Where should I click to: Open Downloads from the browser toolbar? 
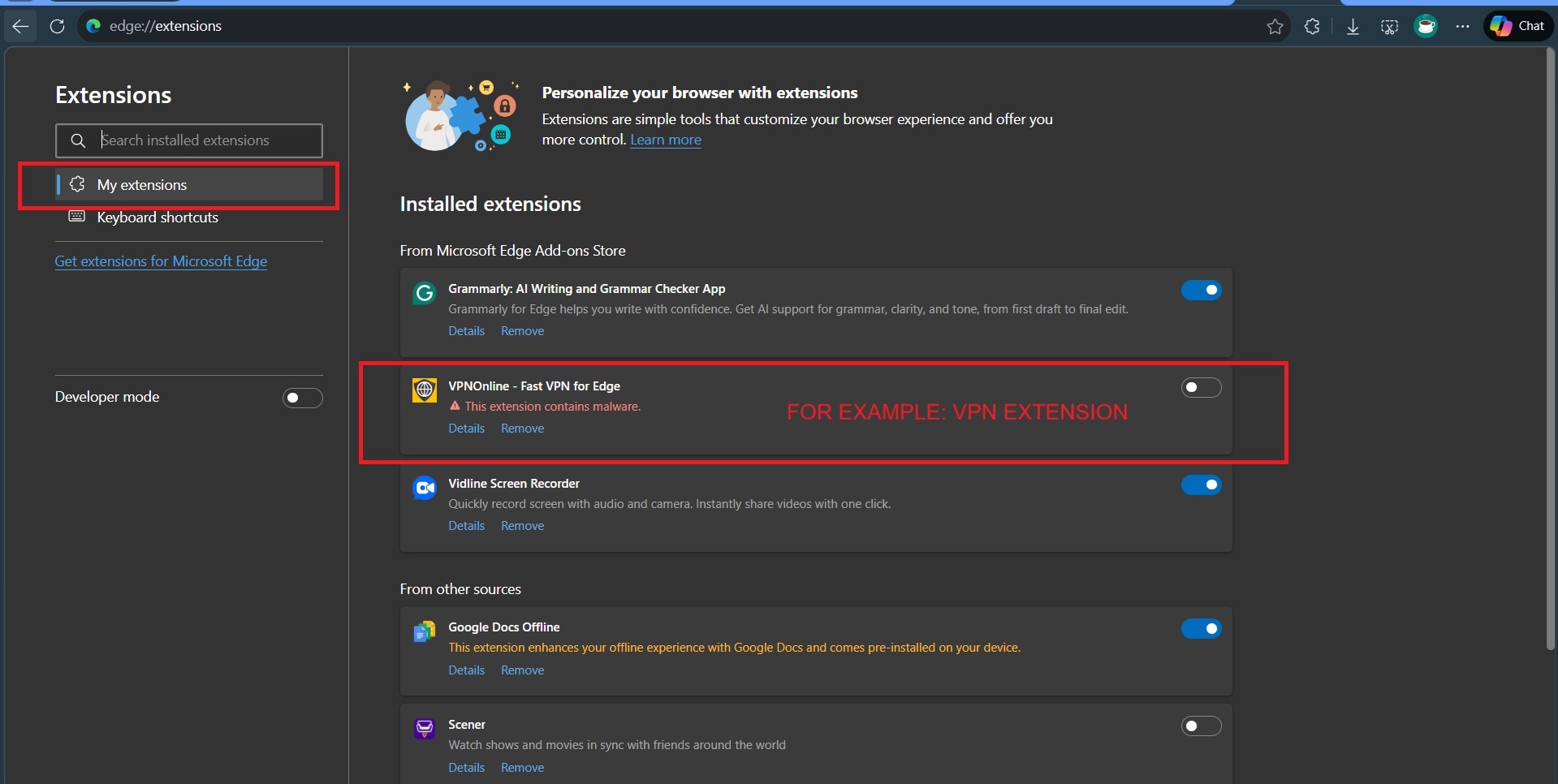coord(1352,26)
